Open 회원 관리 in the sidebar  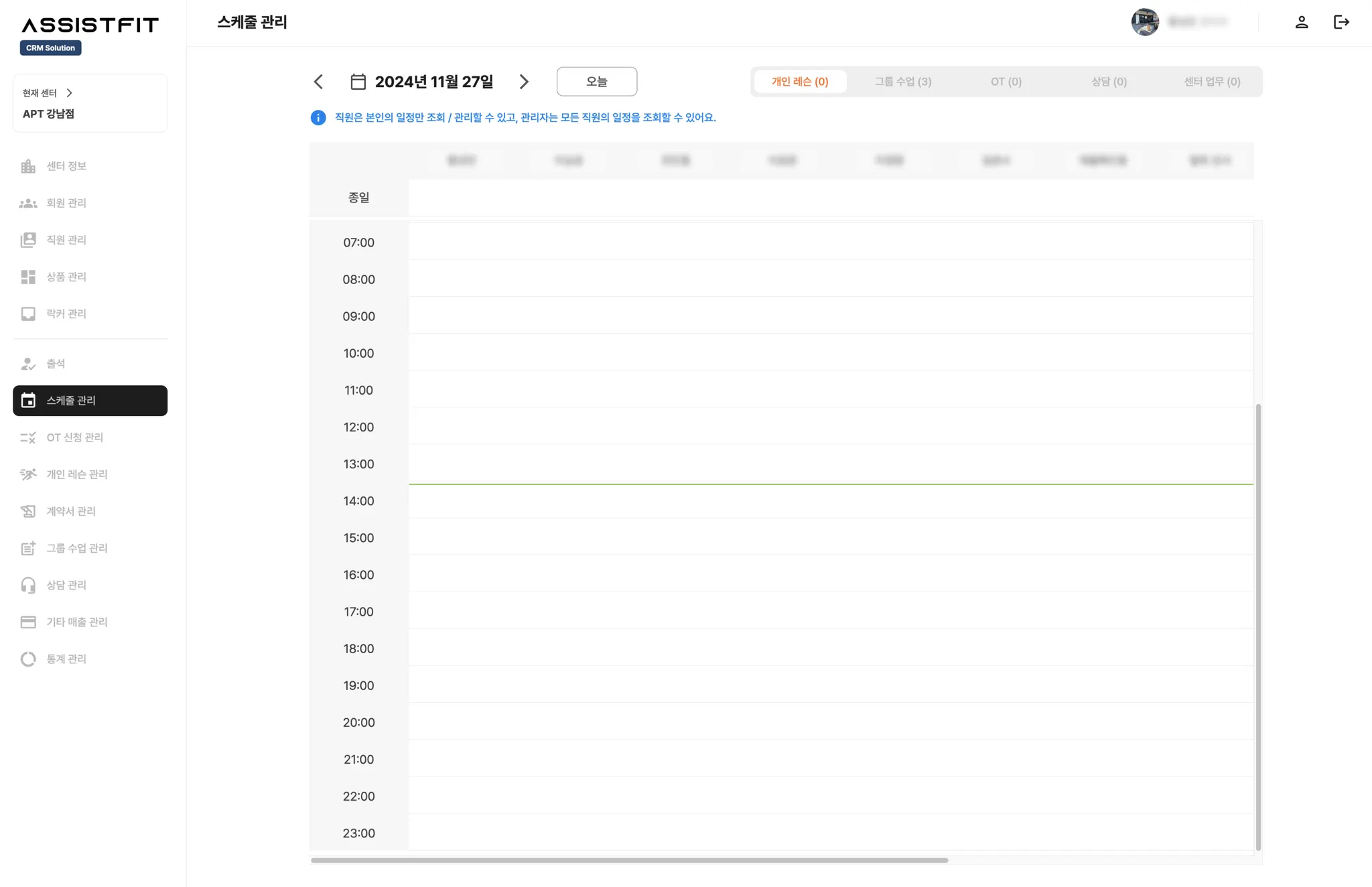tap(66, 203)
